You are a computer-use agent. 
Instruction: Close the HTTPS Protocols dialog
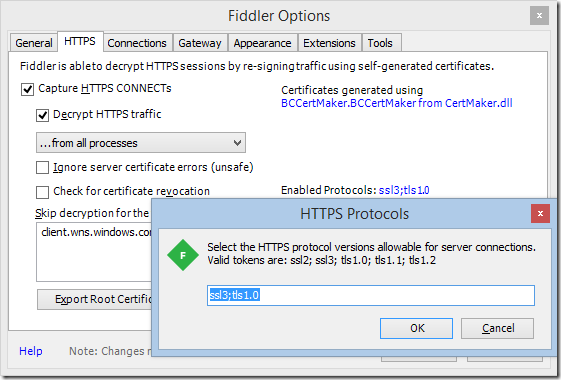(540, 214)
